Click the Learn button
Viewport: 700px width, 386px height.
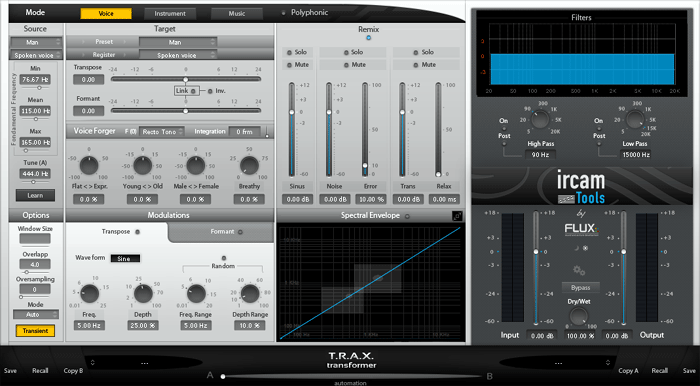[x=35, y=195]
